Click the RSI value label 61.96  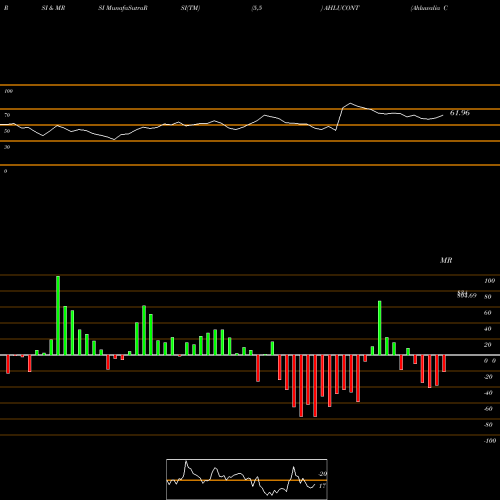pyautogui.click(x=460, y=113)
